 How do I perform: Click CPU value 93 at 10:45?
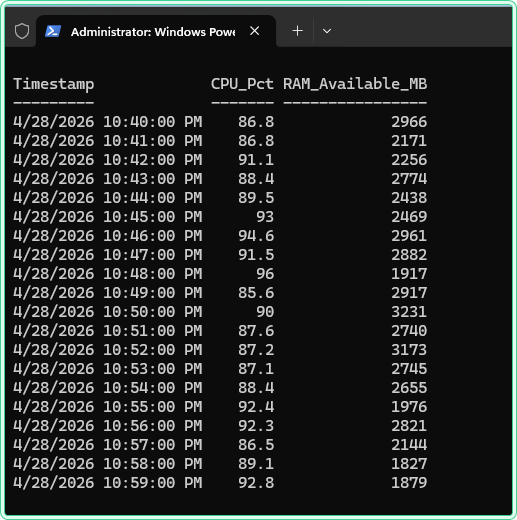click(x=265, y=217)
